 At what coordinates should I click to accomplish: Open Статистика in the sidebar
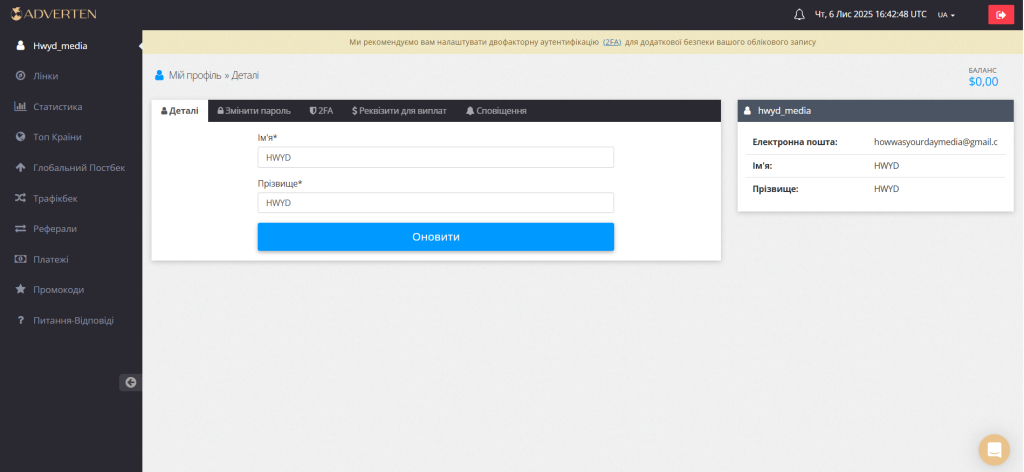pos(58,107)
